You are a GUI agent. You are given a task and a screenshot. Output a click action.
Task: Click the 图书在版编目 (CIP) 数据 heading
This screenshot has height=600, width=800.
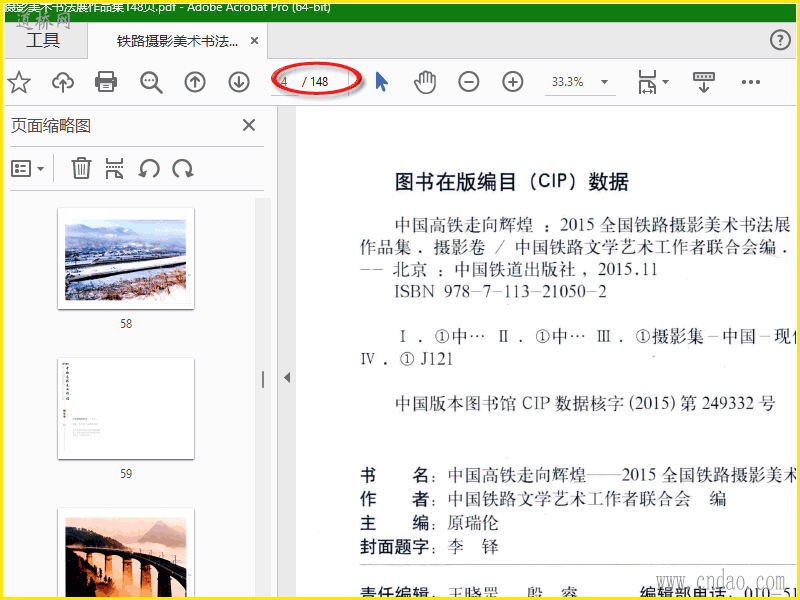[x=512, y=182]
